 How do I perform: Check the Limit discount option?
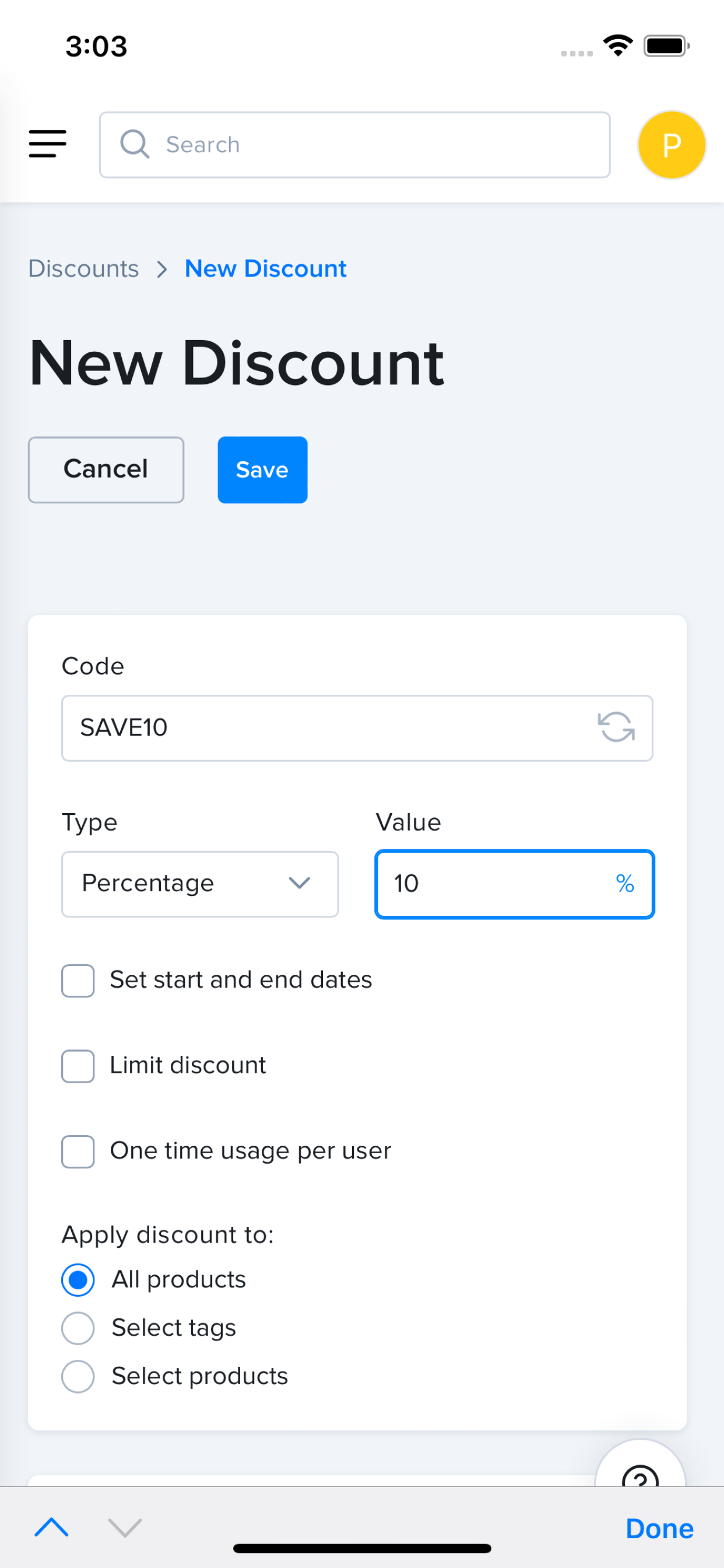tap(78, 1066)
